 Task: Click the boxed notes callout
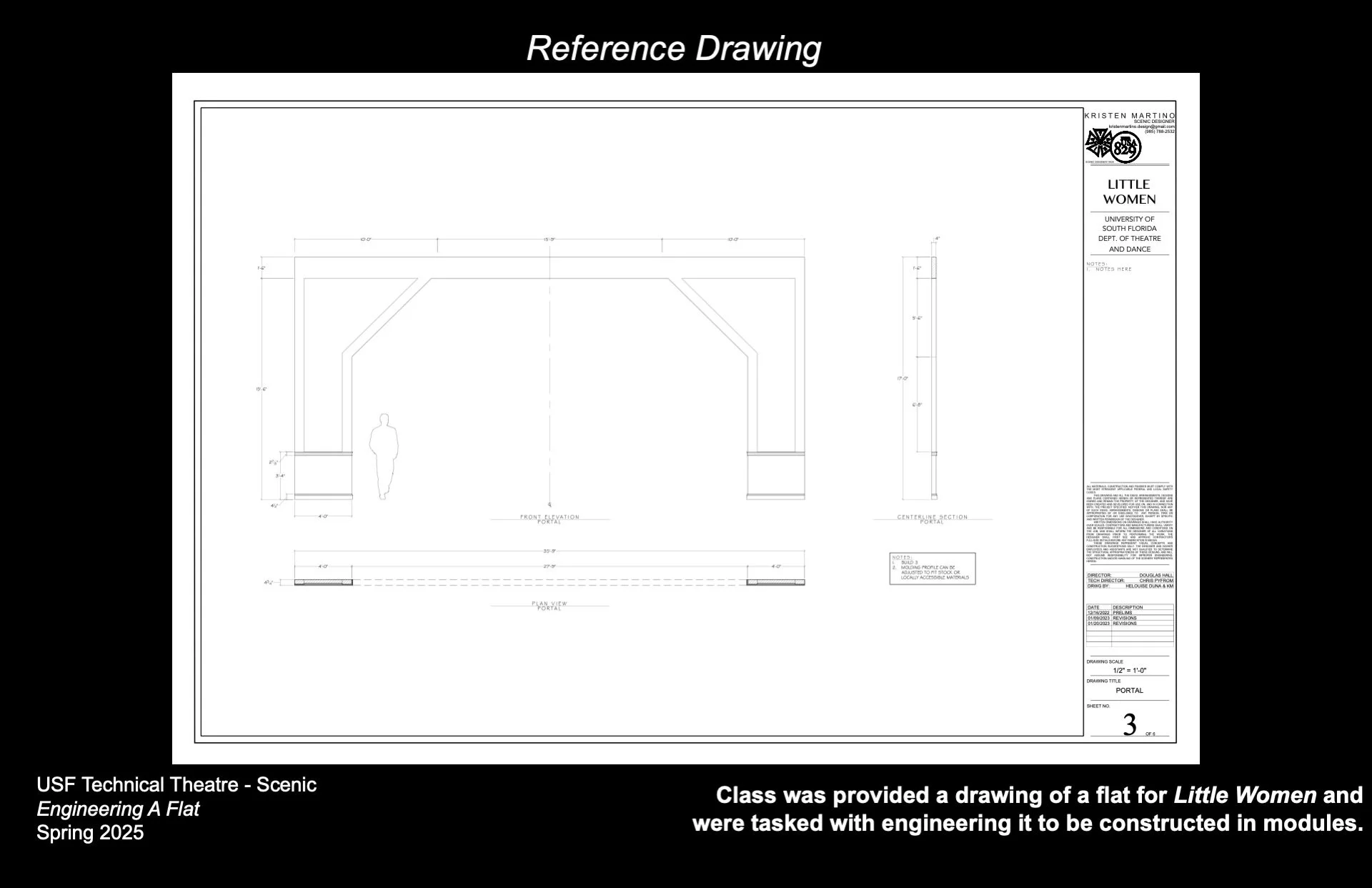pyautogui.click(x=932, y=568)
